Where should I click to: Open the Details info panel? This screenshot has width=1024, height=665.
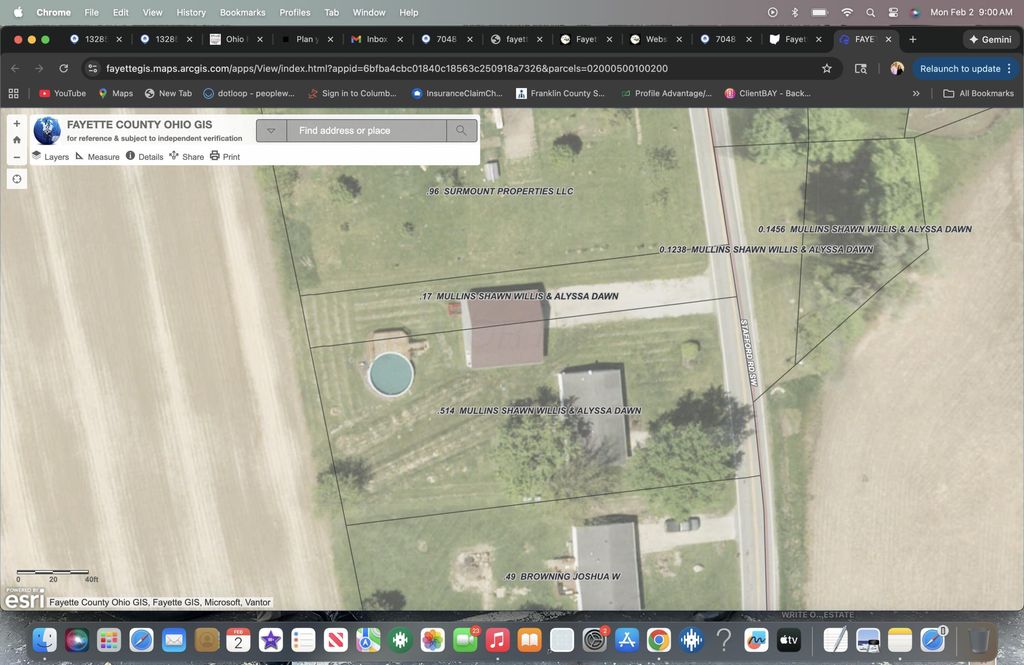coord(144,157)
